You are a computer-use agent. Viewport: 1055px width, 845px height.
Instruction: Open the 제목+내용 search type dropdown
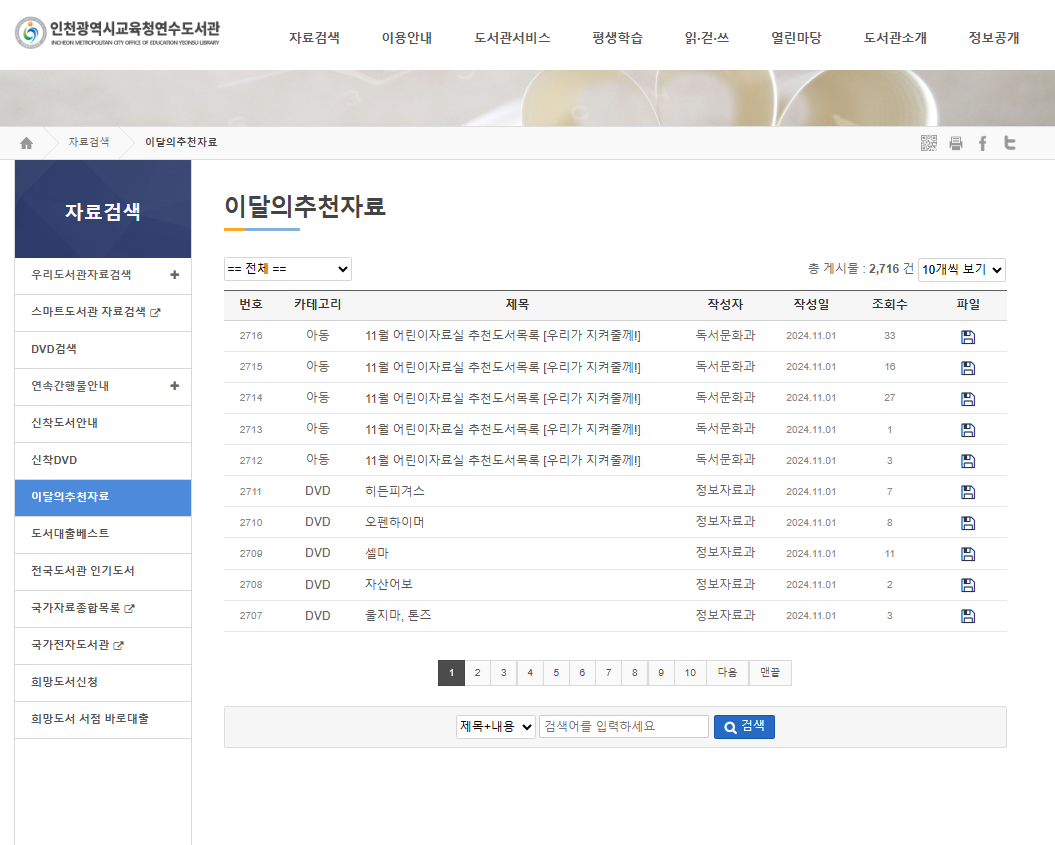496,727
